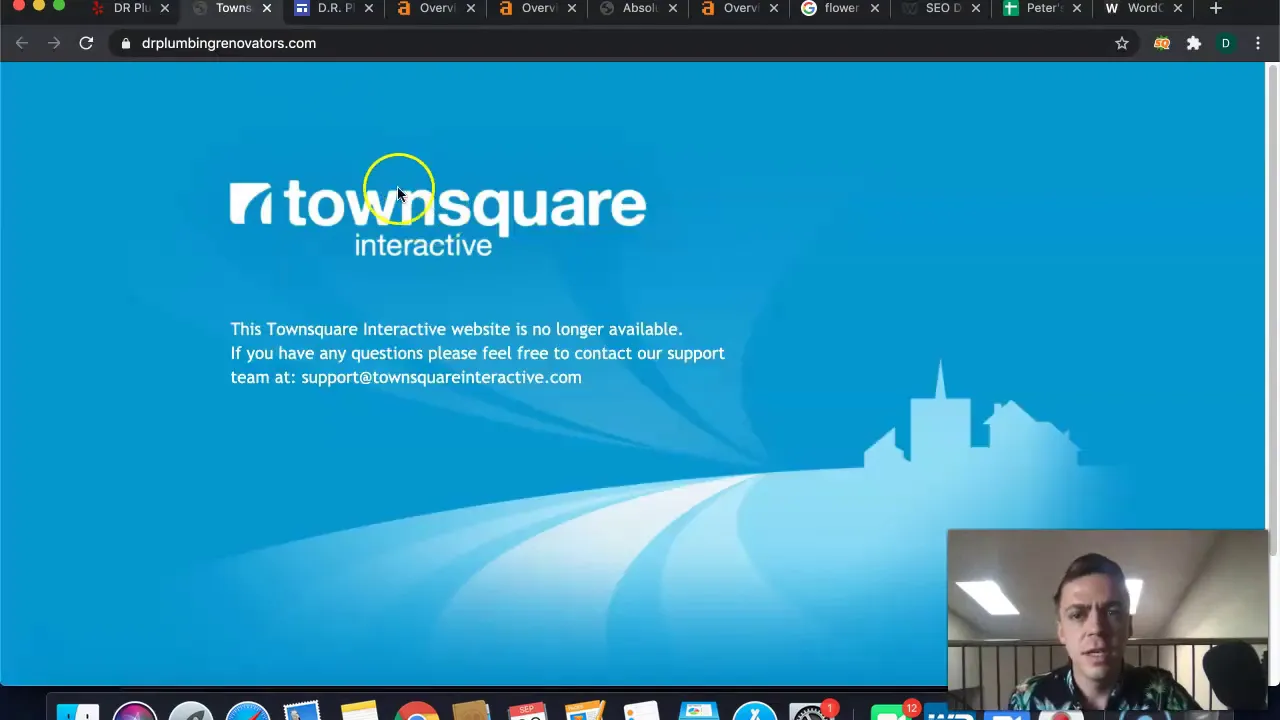This screenshot has width=1280, height=720.
Task: Bookmark this page with the star icon
Action: click(x=1122, y=43)
